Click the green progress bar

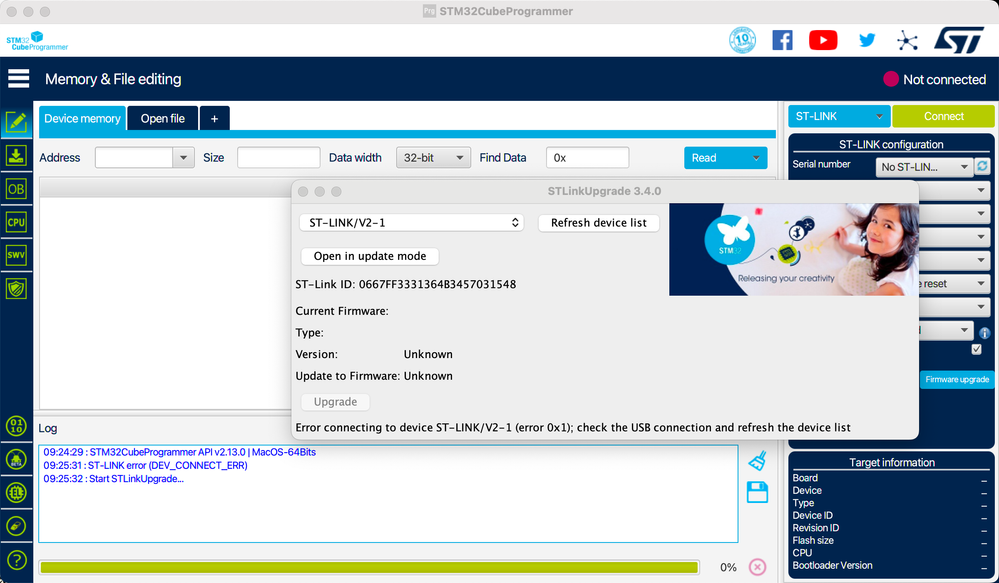[369, 567]
